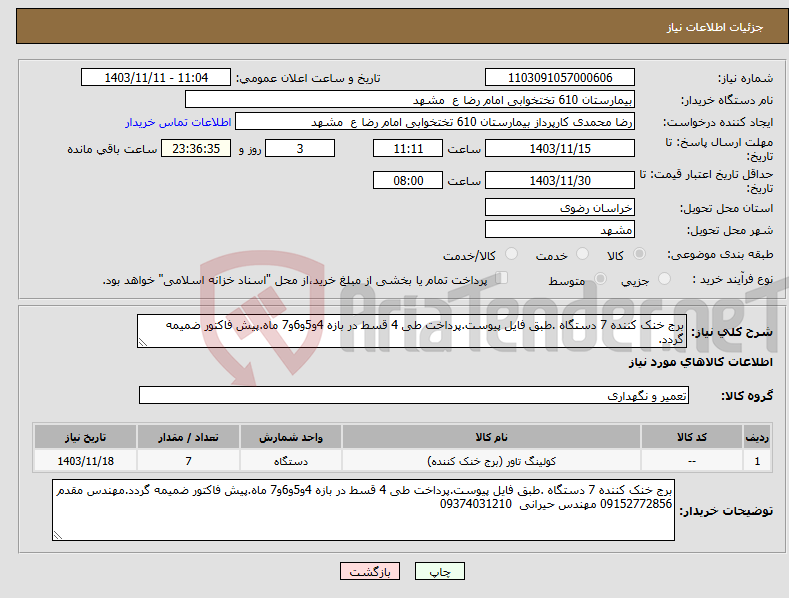
Task: Click the announcement date 1403/11/11 - 11:04 field
Action: coord(156,78)
